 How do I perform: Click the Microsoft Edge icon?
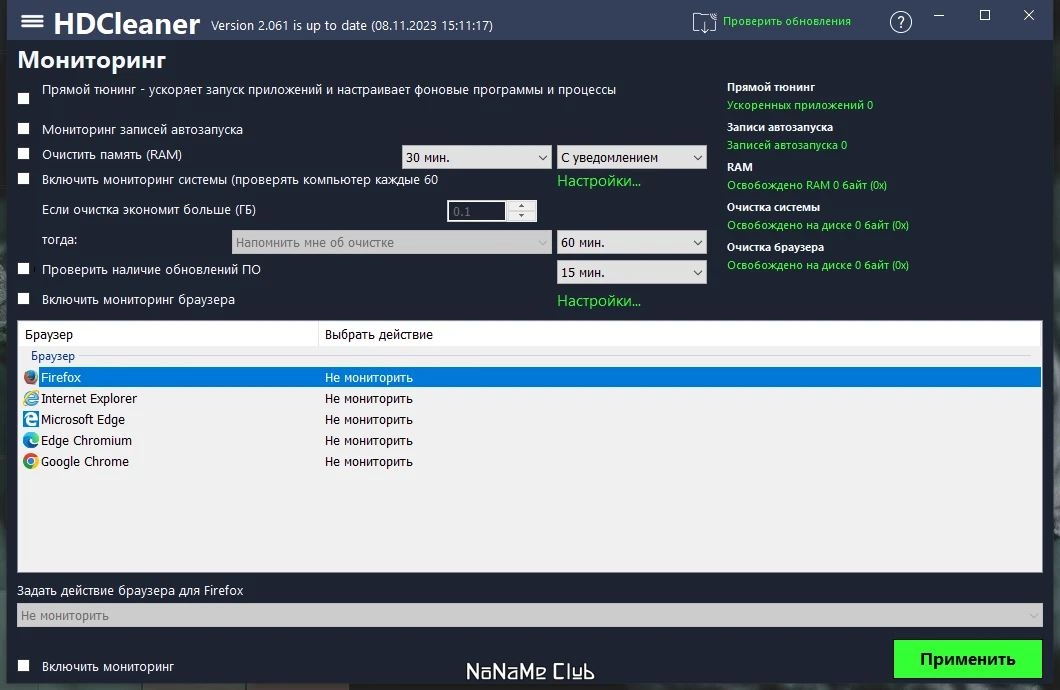pyautogui.click(x=30, y=419)
